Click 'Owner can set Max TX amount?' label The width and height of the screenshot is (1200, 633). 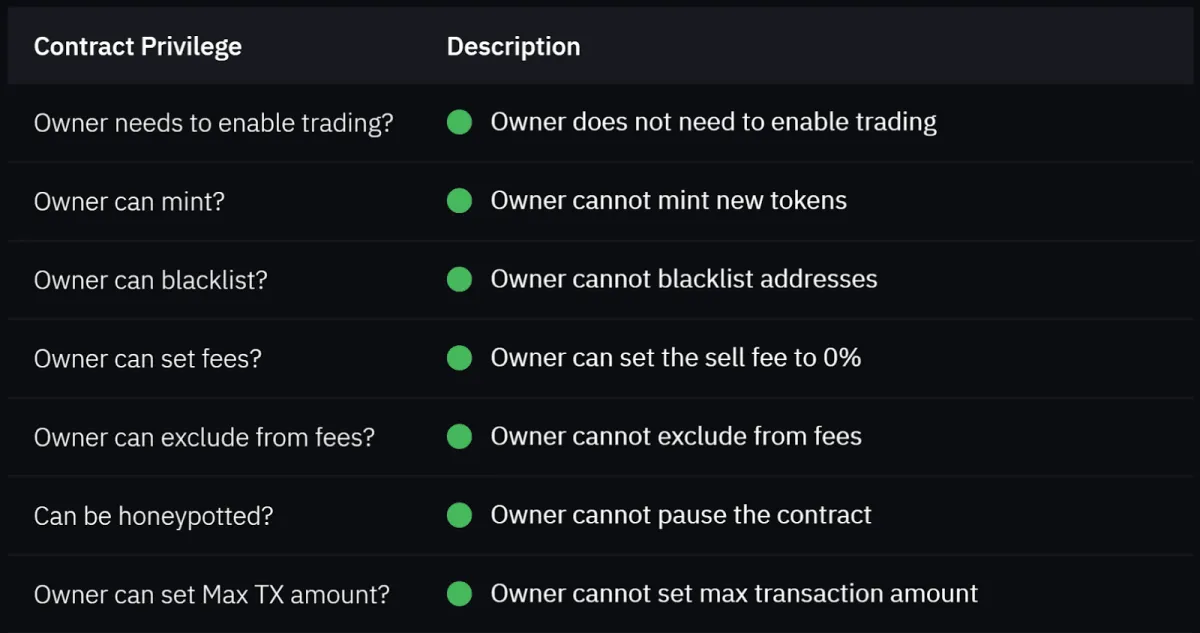(212, 594)
